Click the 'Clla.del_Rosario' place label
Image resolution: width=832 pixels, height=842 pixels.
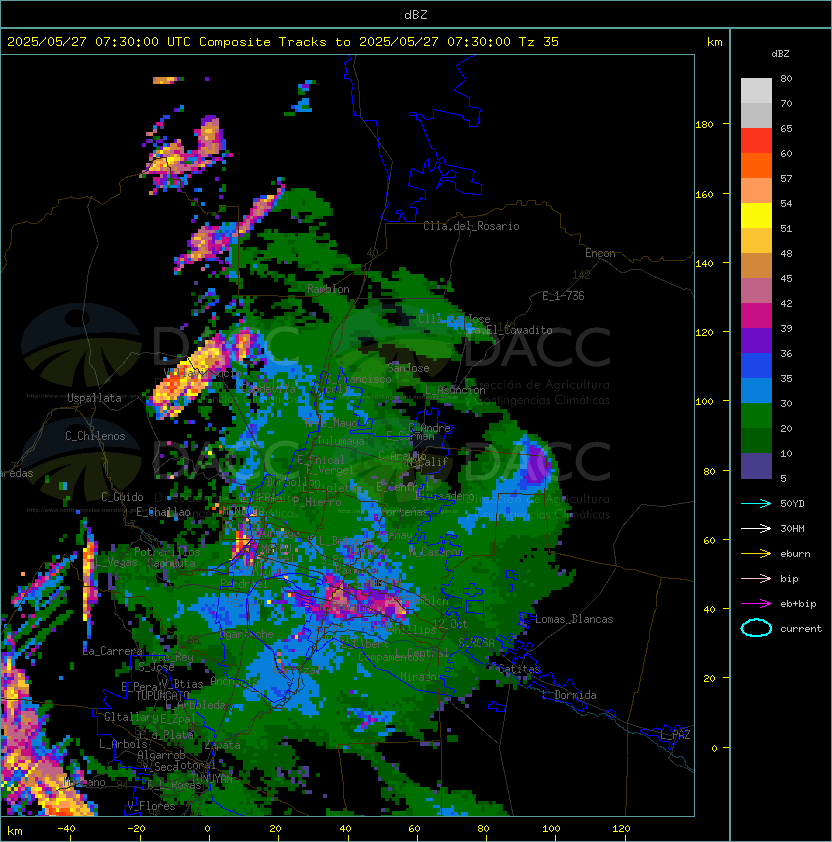pyautogui.click(x=471, y=226)
